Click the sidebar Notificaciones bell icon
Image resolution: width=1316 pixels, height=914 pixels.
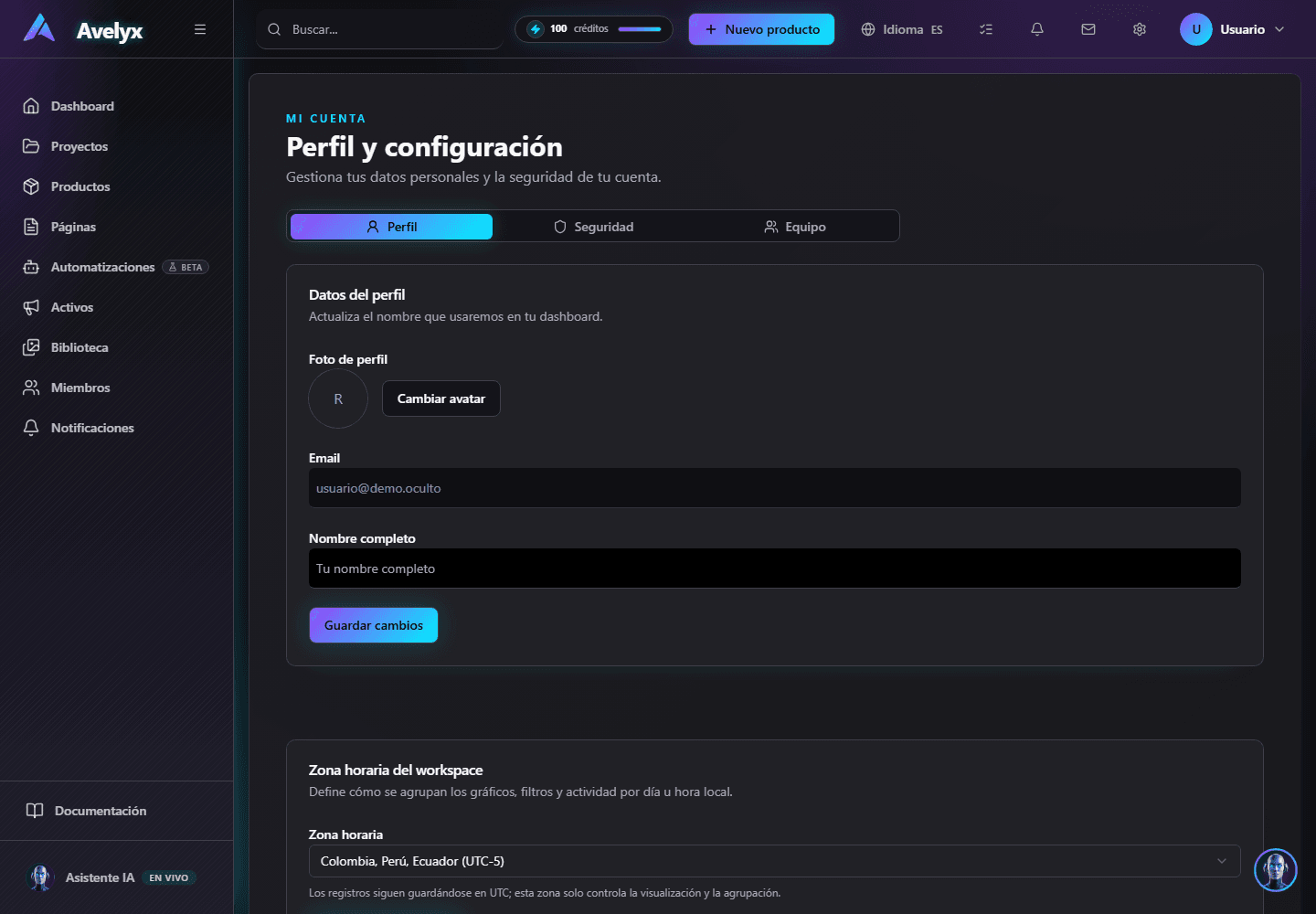tap(31, 428)
